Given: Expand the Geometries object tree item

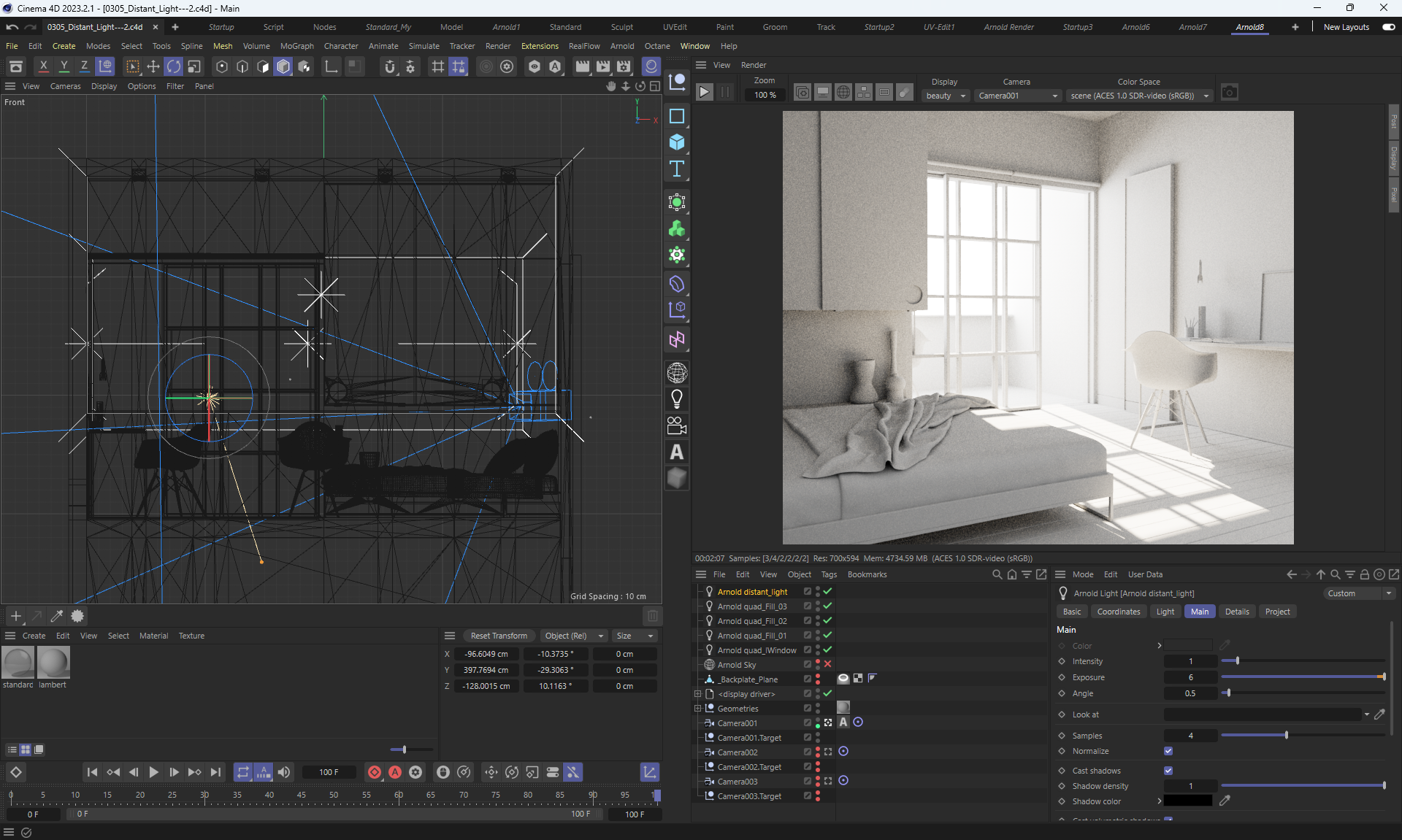Looking at the screenshot, I should click(x=697, y=709).
